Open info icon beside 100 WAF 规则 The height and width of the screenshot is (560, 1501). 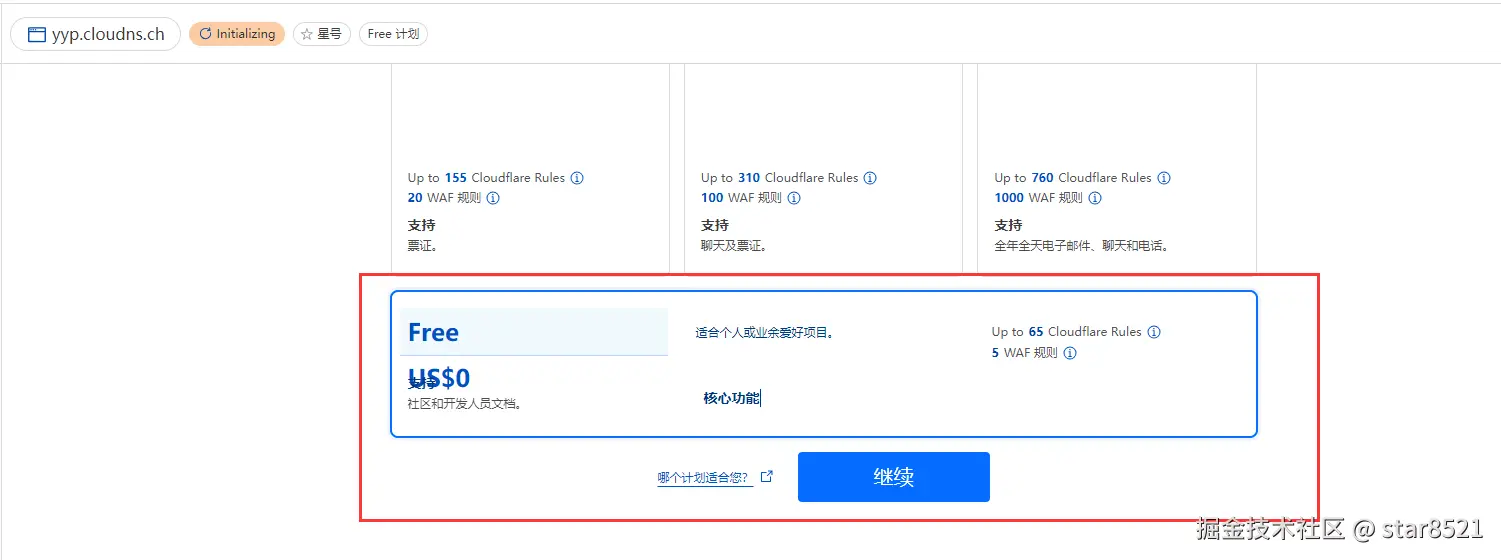(x=794, y=198)
